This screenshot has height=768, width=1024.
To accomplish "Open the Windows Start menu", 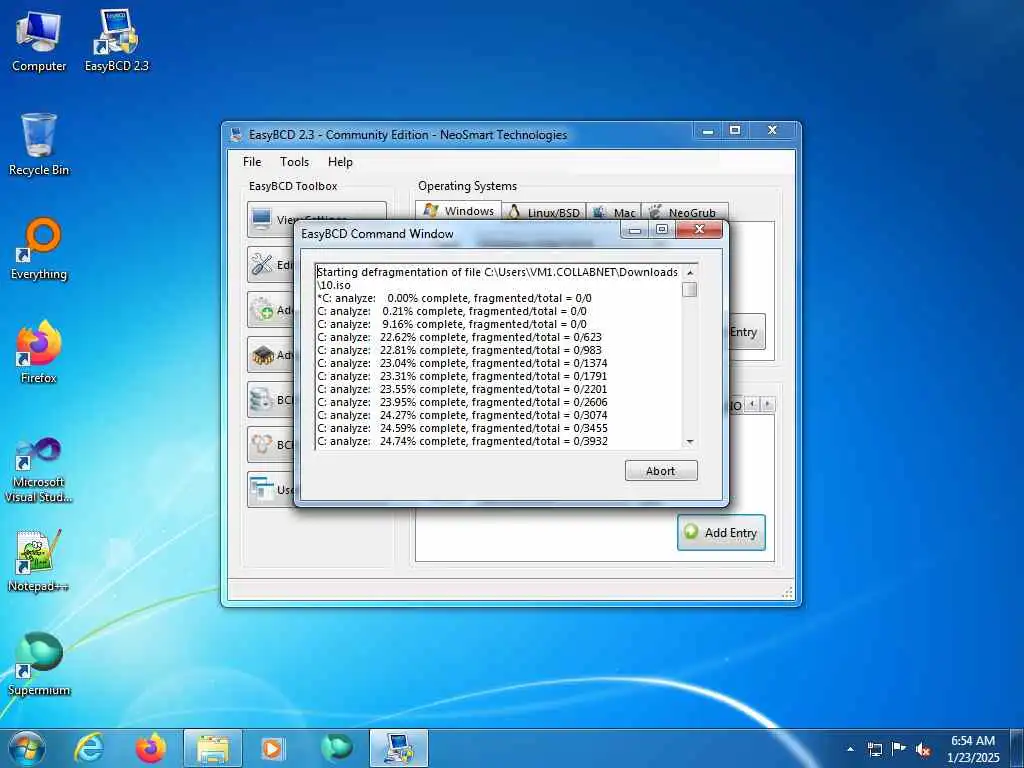I will click(x=27, y=748).
